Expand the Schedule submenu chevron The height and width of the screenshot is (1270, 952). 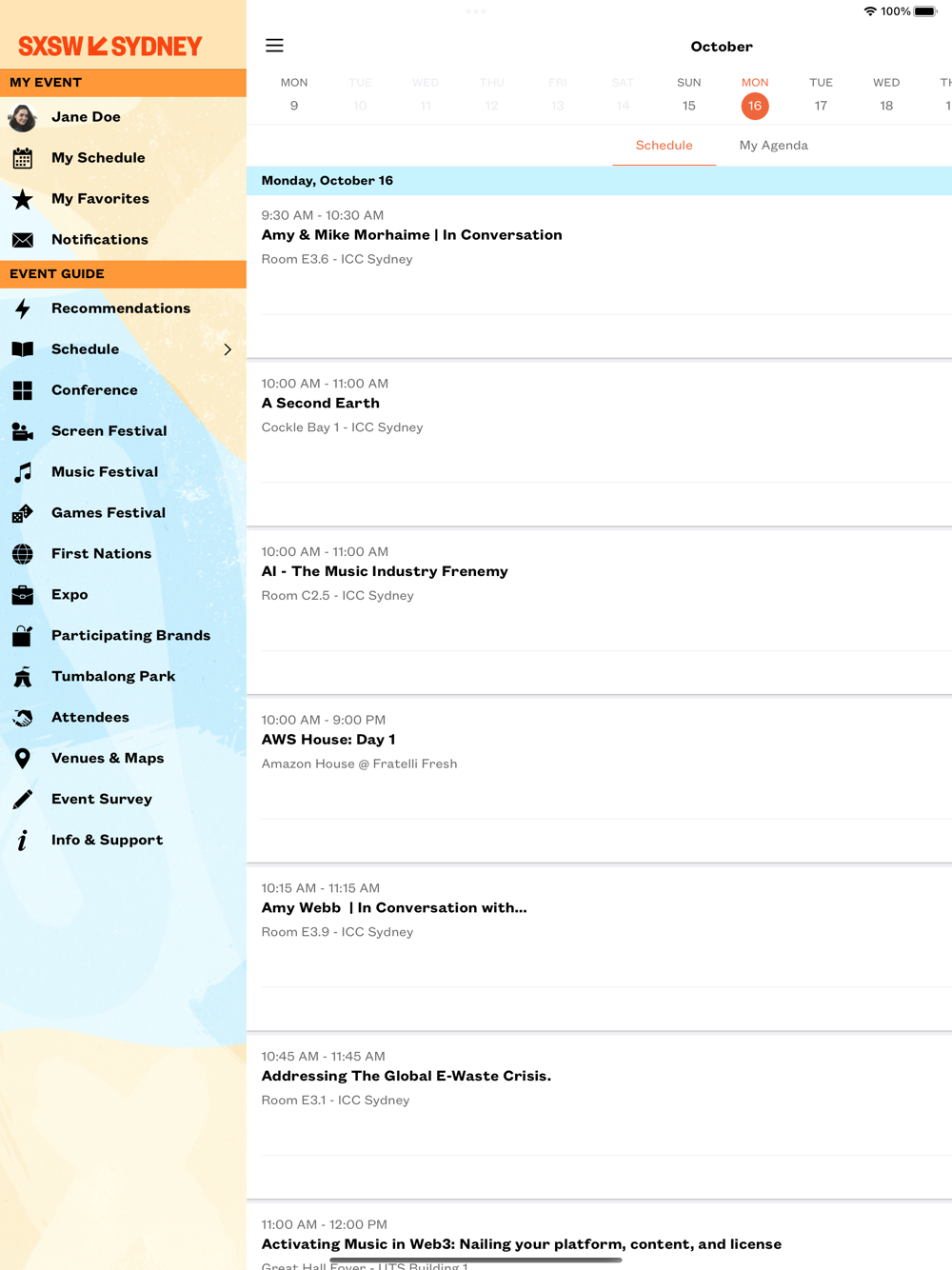pos(228,349)
